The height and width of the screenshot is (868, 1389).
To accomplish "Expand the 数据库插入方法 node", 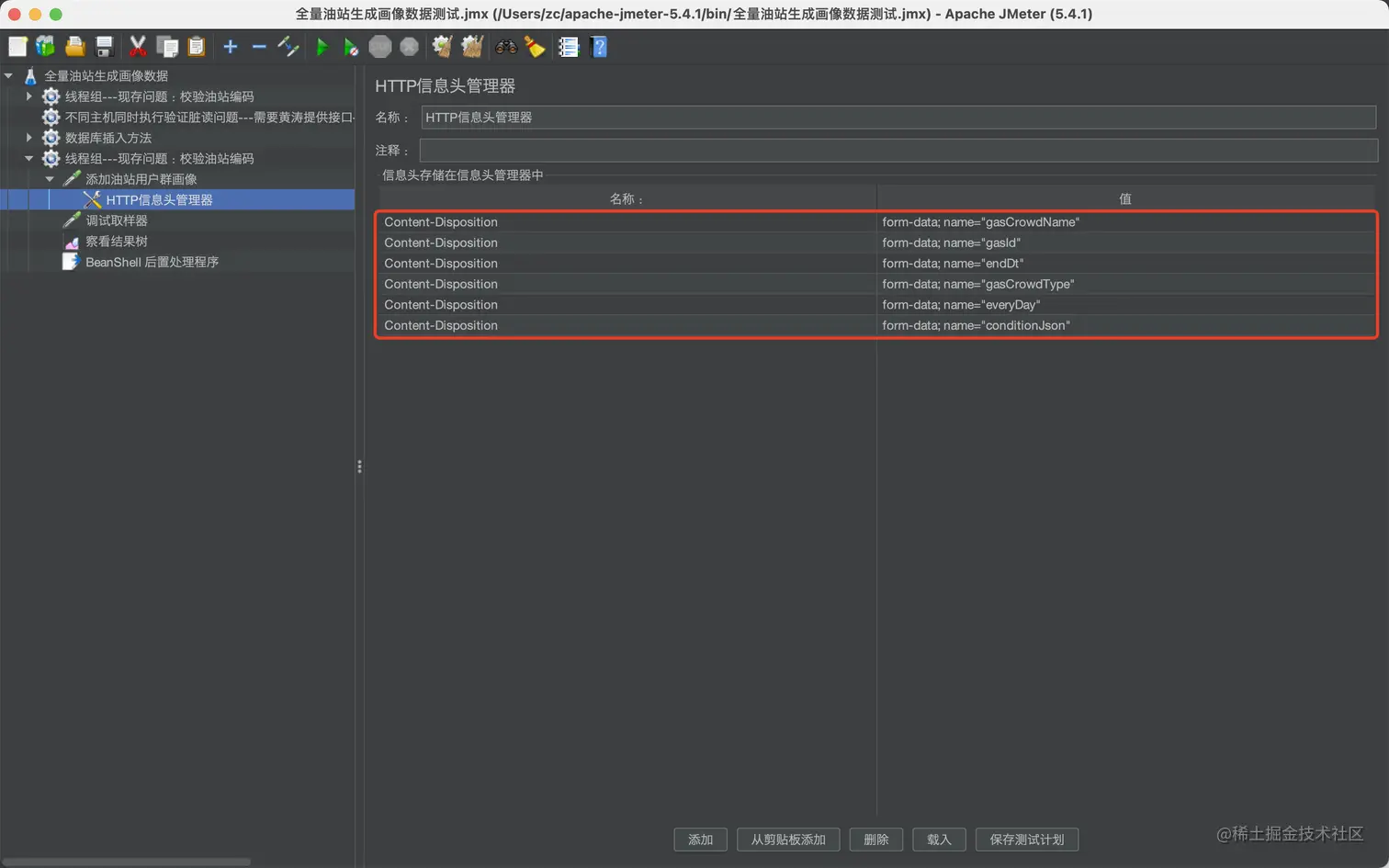I will click(x=29, y=137).
